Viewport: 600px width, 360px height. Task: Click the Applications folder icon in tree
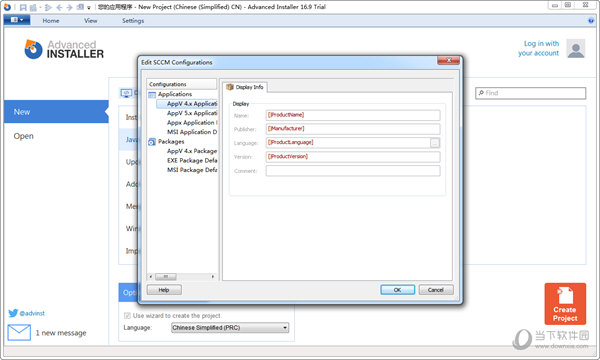152,94
